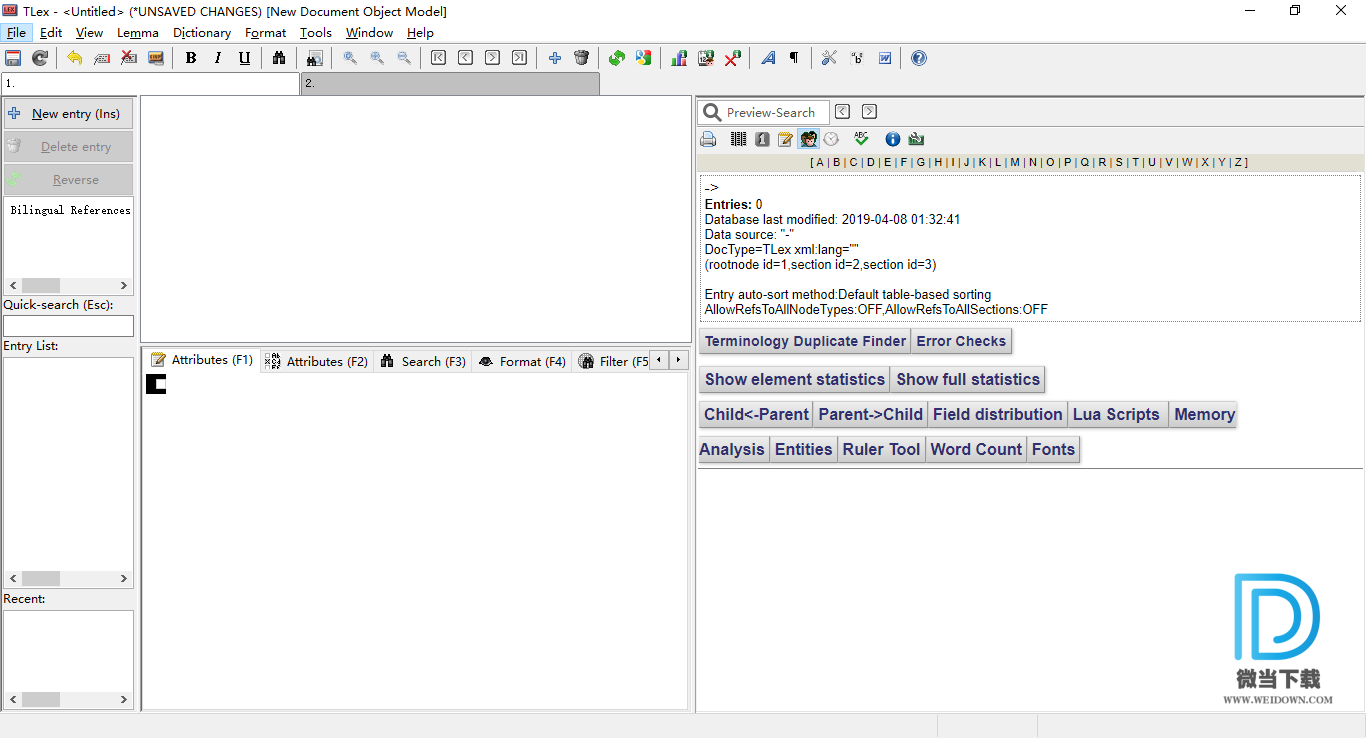Click the scissors tools icon
The width and height of the screenshot is (1366, 738).
pyautogui.click(x=829, y=58)
